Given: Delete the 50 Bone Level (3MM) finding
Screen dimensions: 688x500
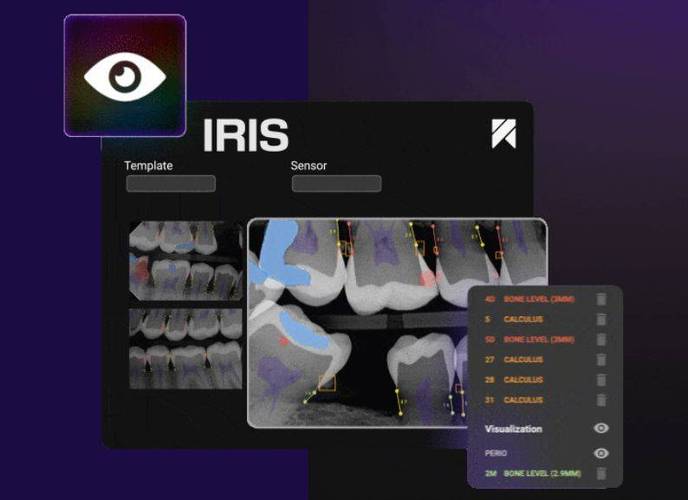Looking at the screenshot, I should pos(601,339).
